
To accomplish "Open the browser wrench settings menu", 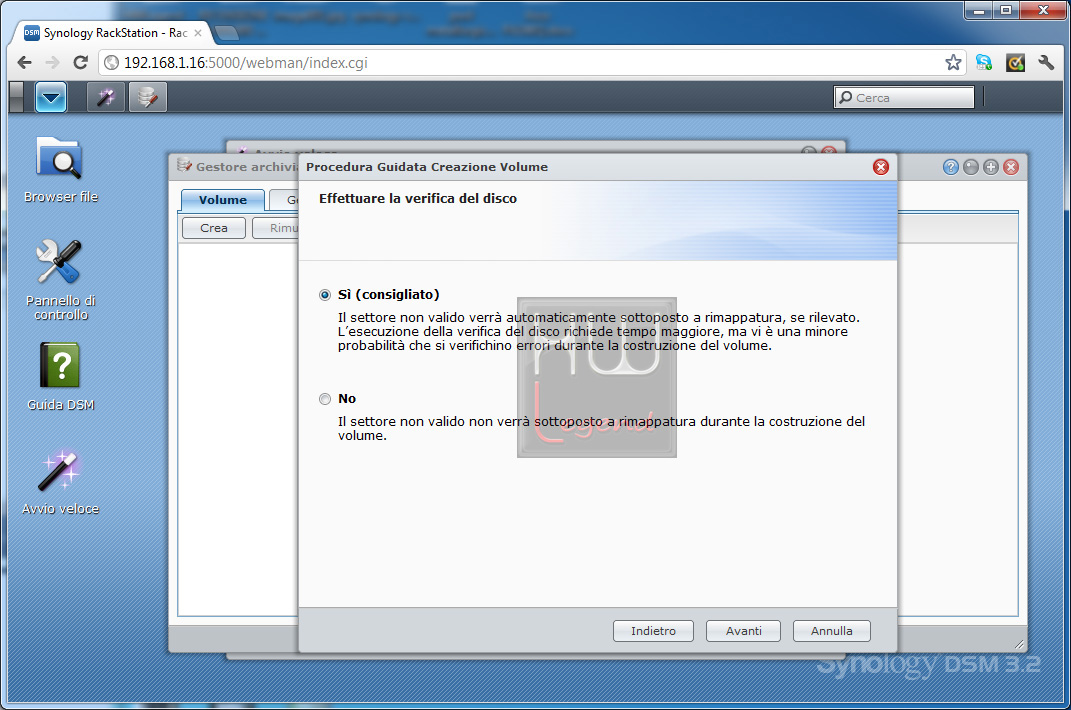I will 1046,63.
